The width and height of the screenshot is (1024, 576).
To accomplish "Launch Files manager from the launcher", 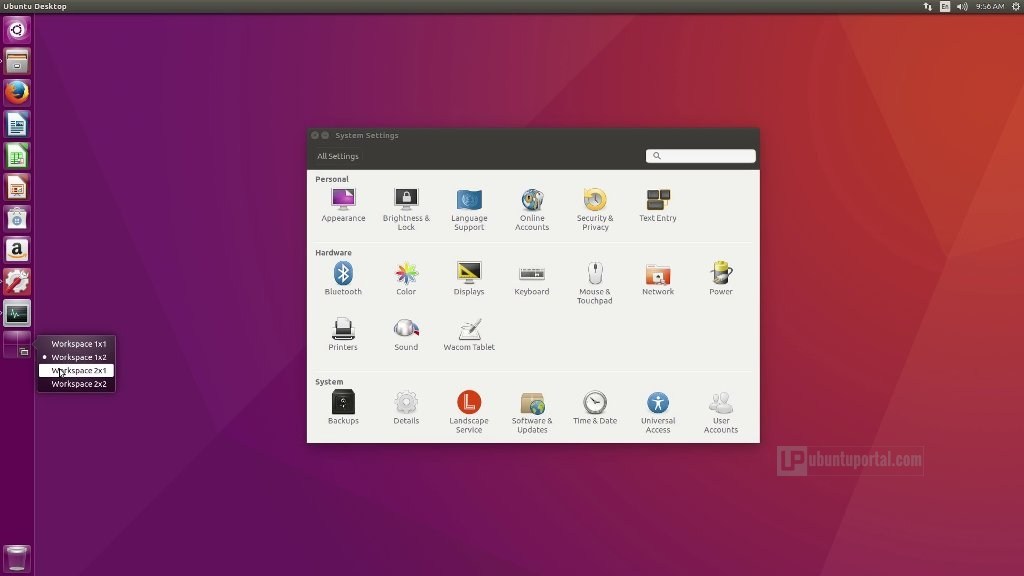I will (x=17, y=61).
